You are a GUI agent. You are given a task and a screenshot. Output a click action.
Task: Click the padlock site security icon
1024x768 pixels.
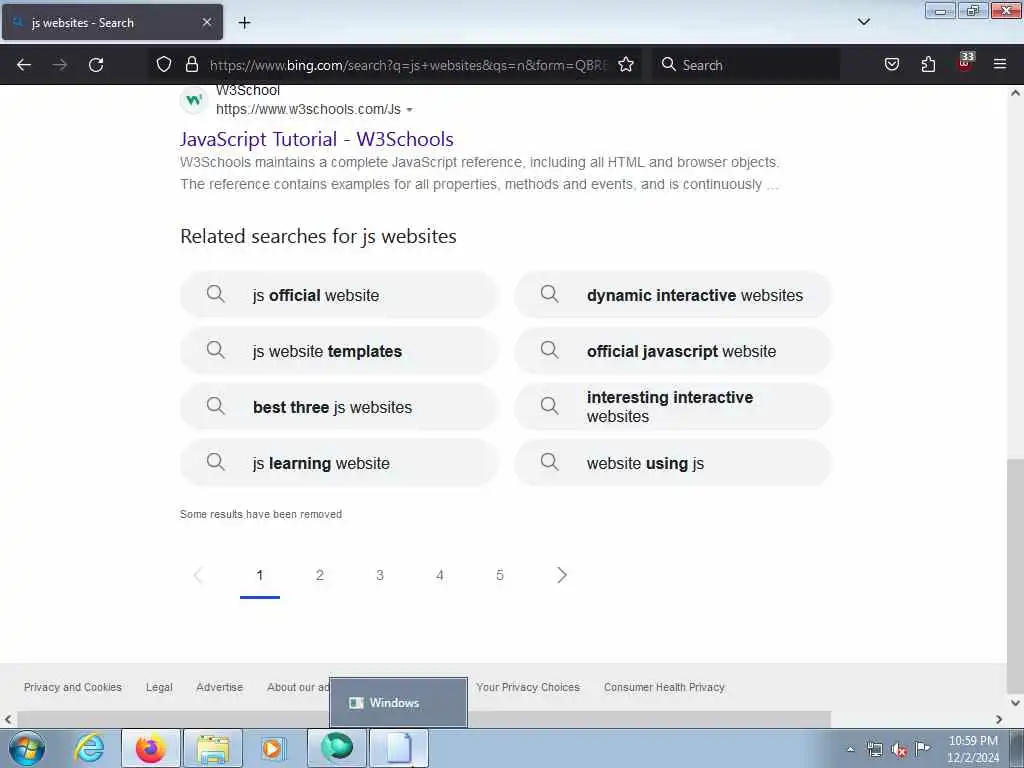tap(191, 64)
